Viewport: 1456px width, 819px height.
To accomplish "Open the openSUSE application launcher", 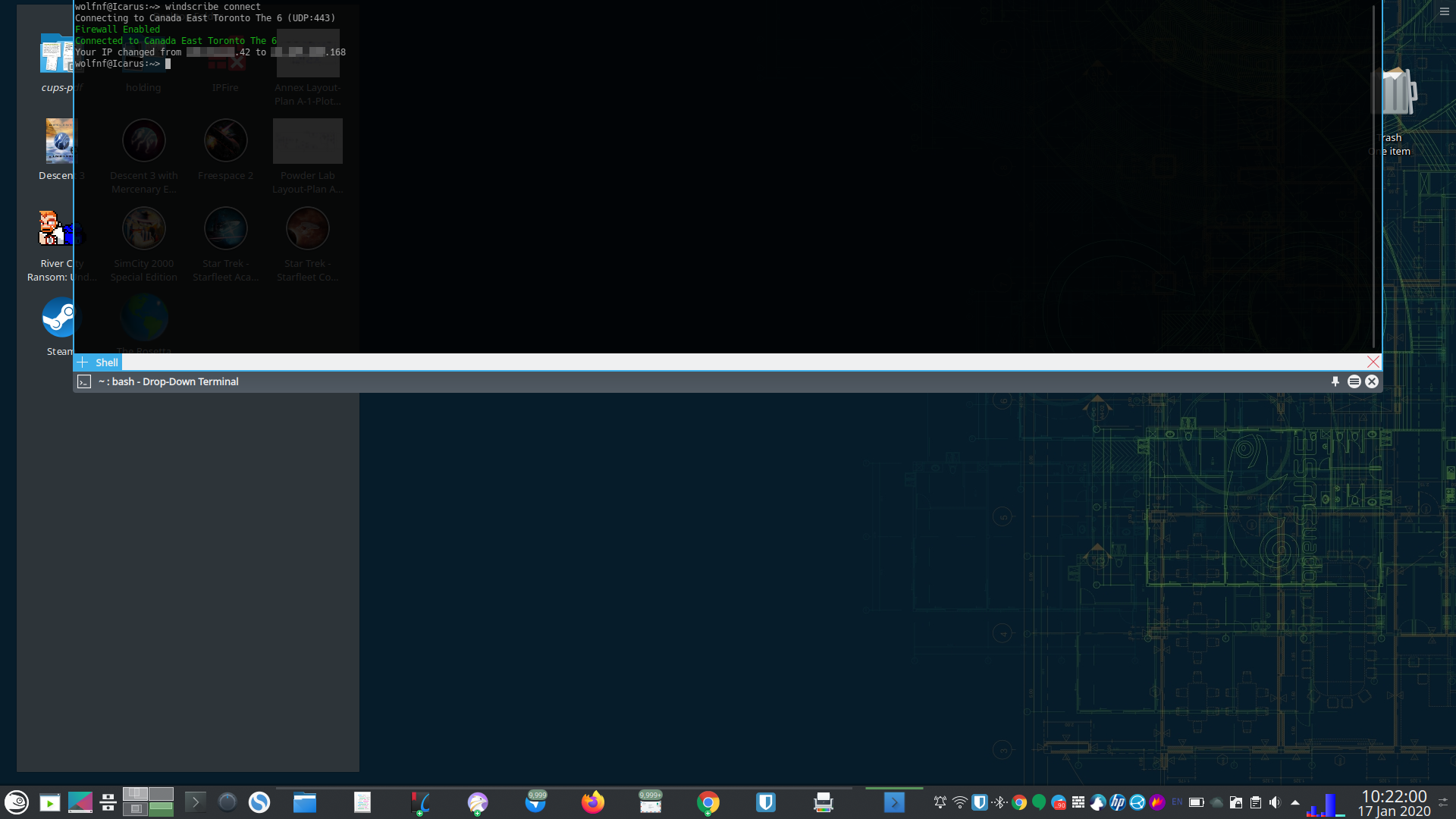I will tap(17, 802).
